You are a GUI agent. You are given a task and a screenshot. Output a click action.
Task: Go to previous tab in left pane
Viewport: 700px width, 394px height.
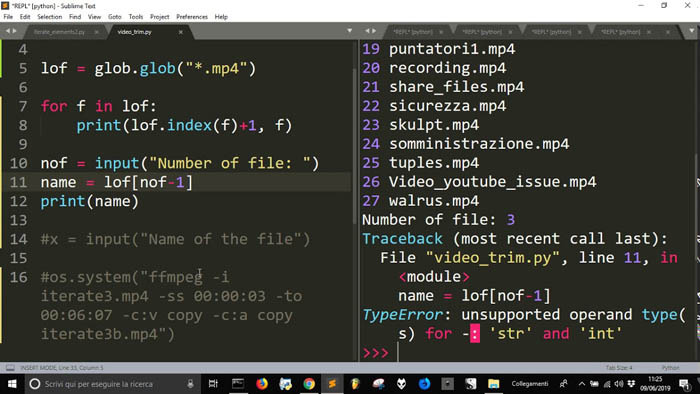click(x=8, y=31)
